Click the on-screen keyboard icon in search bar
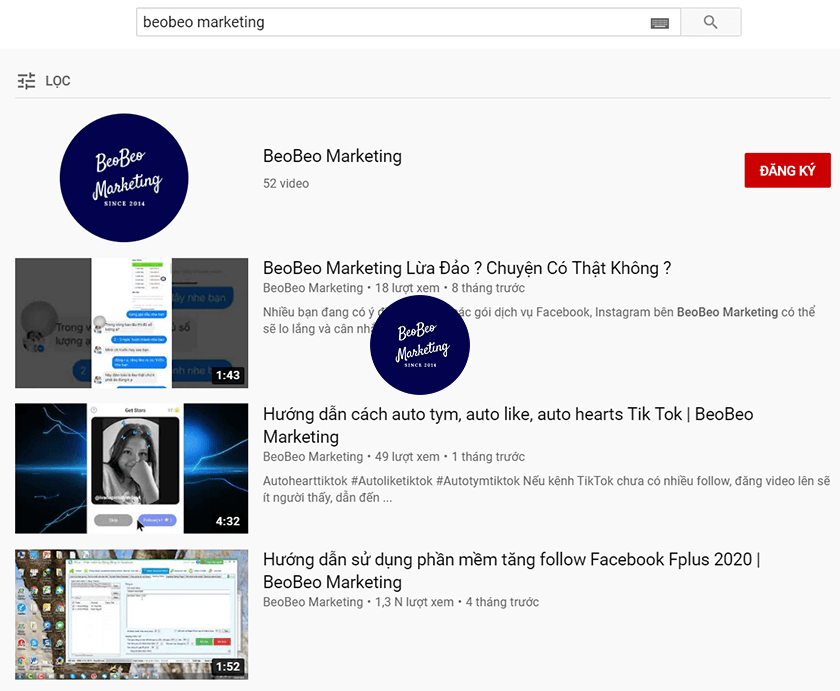Screen dimensions: 840x691 tap(659, 21)
